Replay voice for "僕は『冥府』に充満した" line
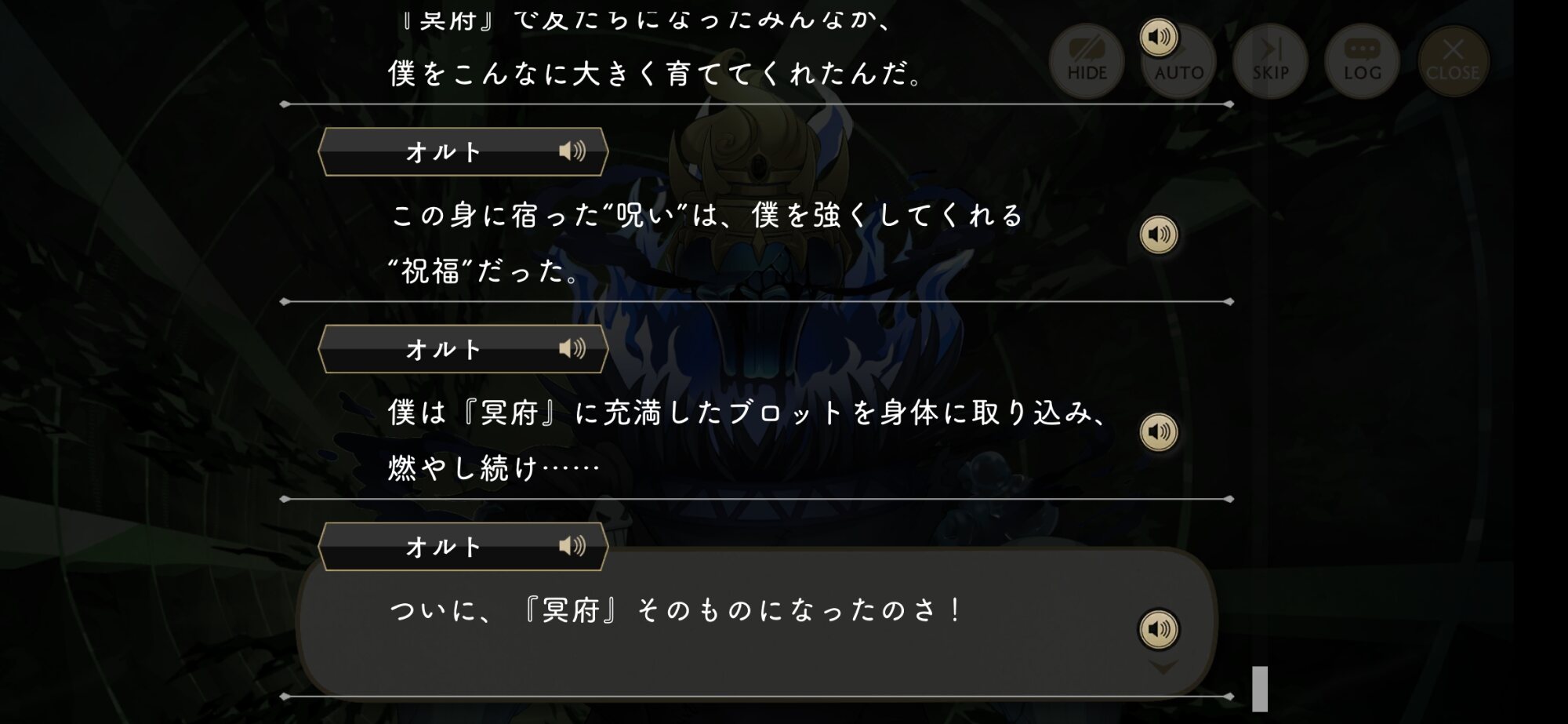The width and height of the screenshot is (1568, 724). 1159,432
